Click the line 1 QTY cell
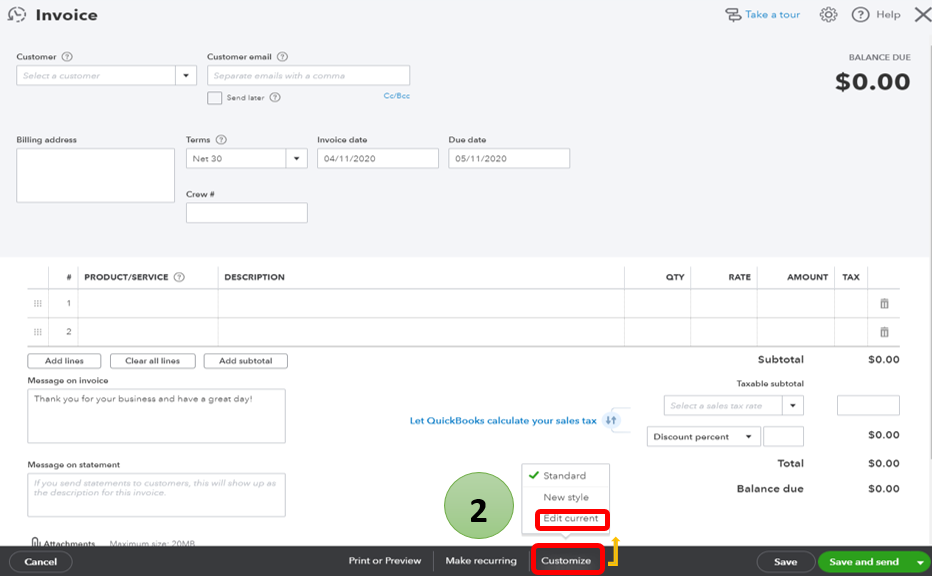 tap(657, 304)
